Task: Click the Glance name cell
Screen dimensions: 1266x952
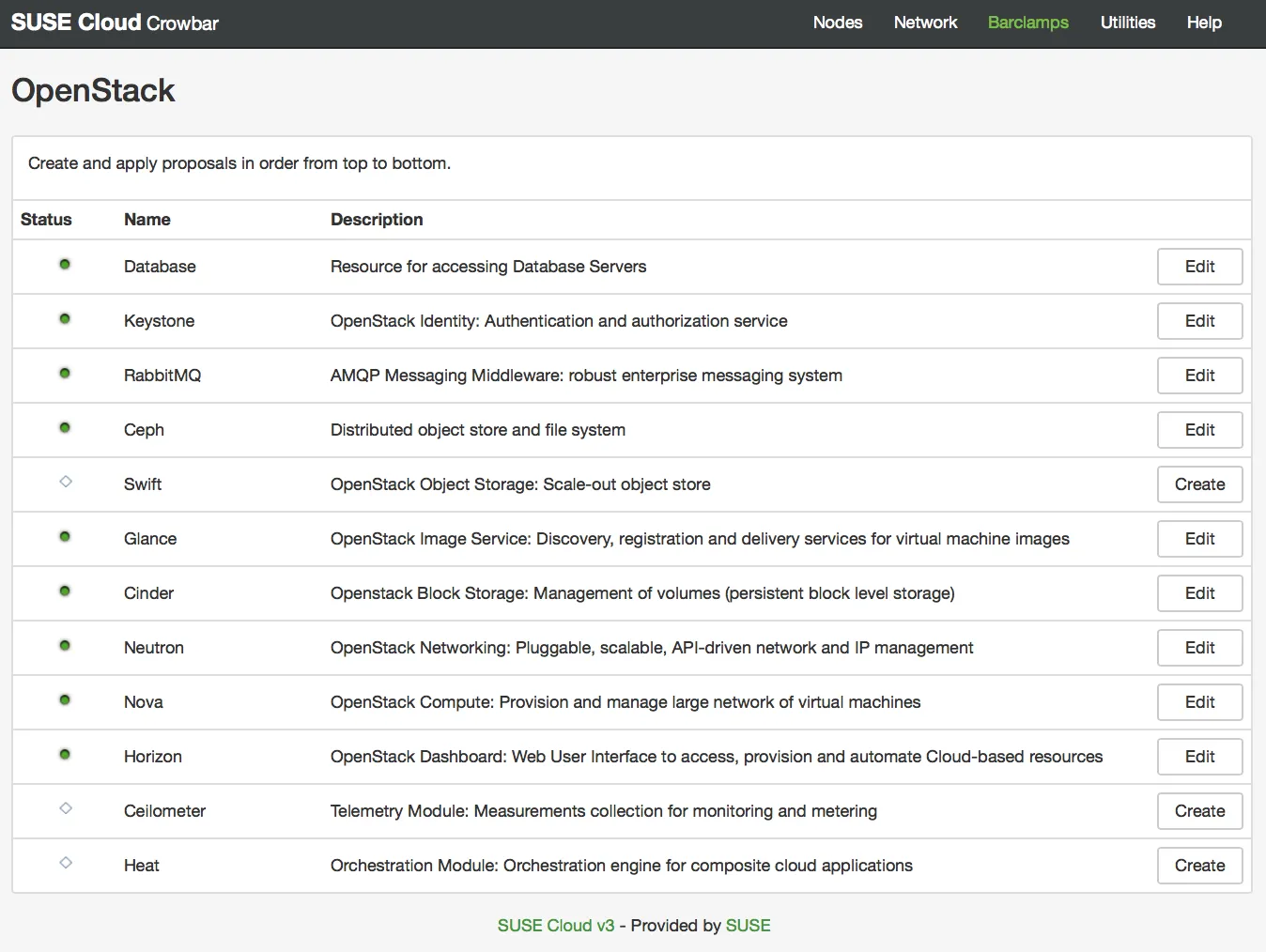Action: (150, 539)
